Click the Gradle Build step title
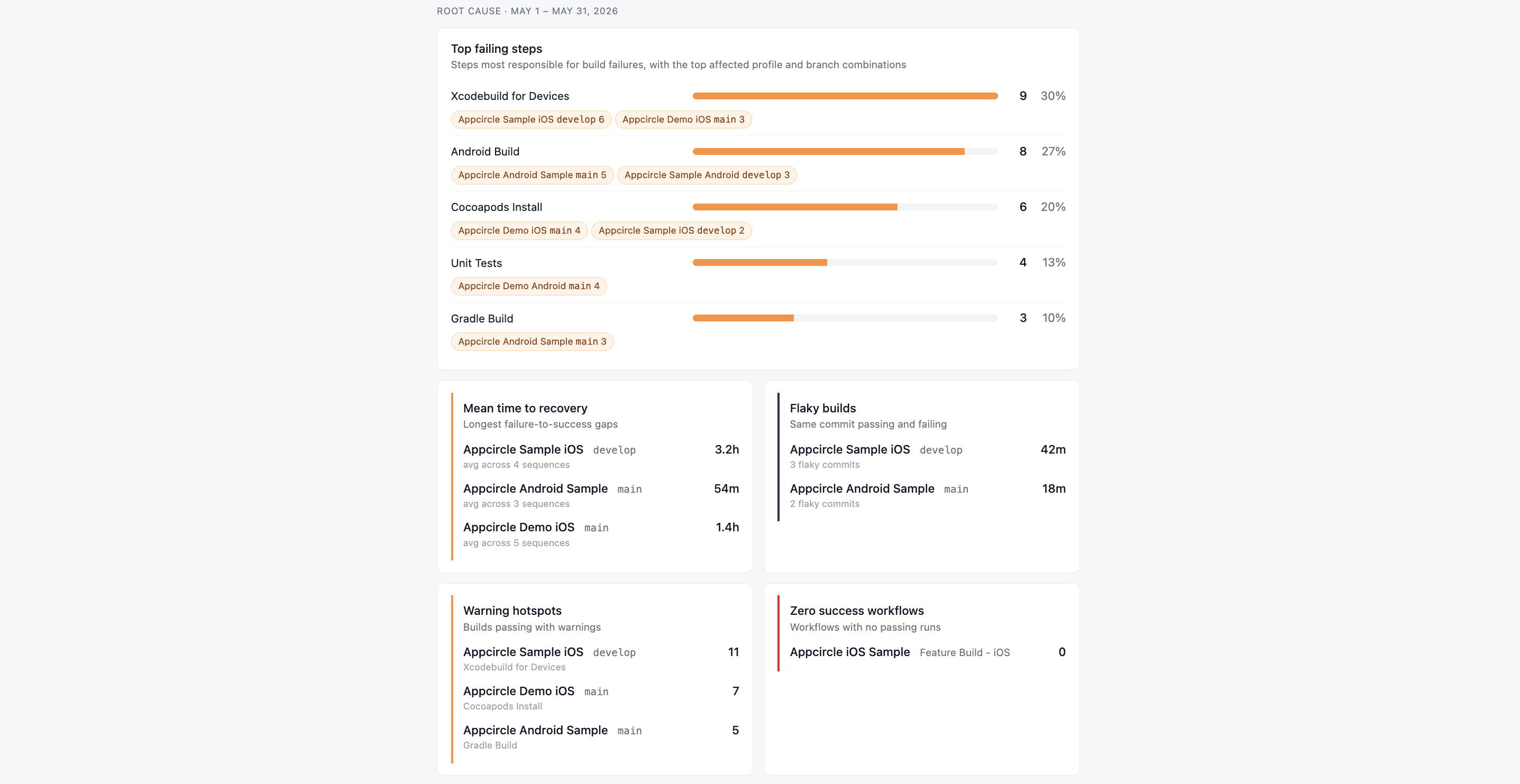Image resolution: width=1520 pixels, height=784 pixels. pos(482,318)
